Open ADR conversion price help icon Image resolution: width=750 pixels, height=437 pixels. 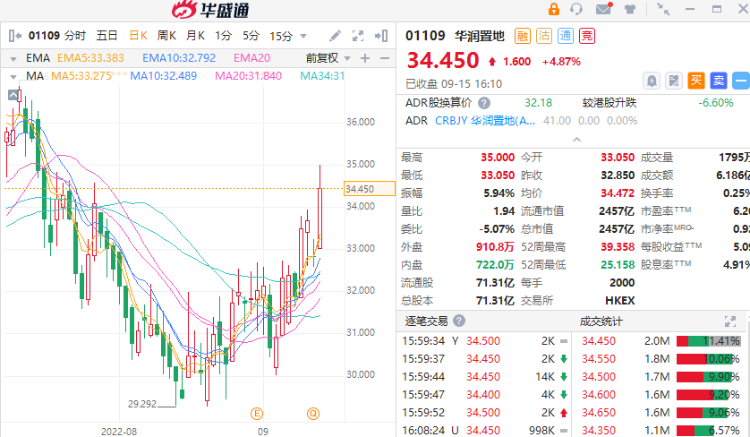[484, 103]
